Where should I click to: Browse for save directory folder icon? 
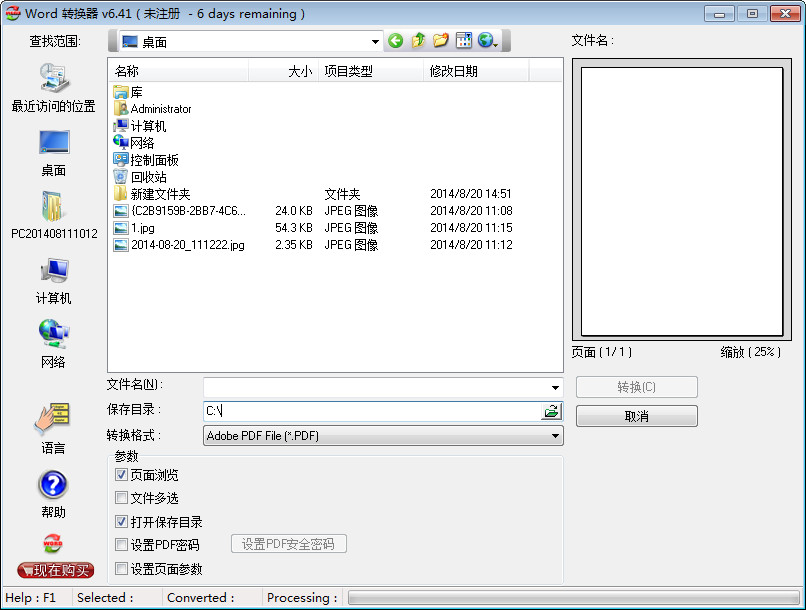point(551,411)
